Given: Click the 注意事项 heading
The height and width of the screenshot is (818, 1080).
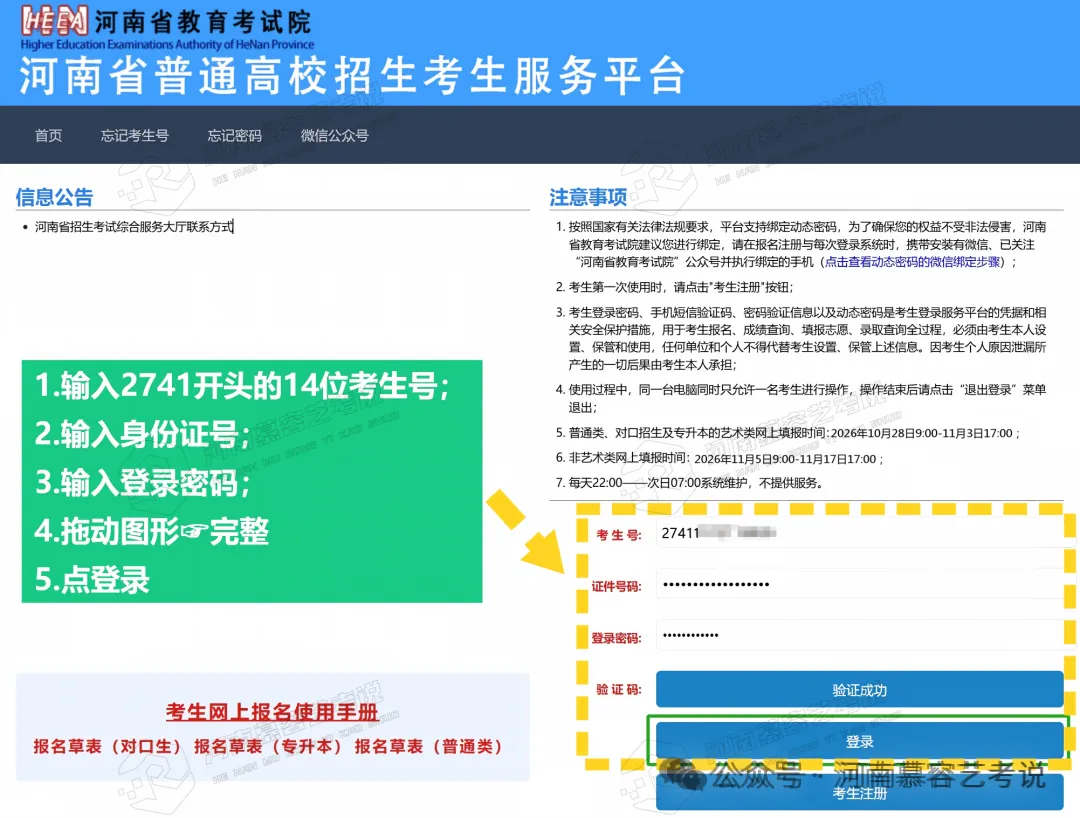Looking at the screenshot, I should click(588, 198).
